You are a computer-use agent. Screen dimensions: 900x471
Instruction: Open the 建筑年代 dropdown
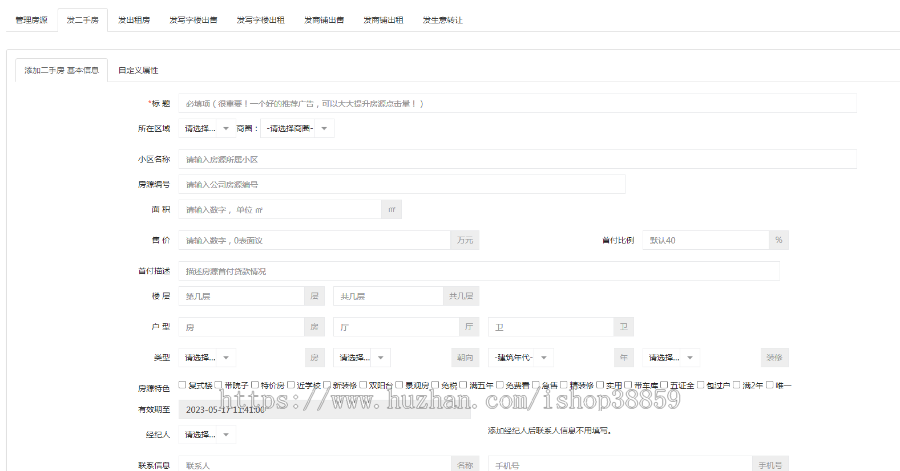(x=521, y=357)
